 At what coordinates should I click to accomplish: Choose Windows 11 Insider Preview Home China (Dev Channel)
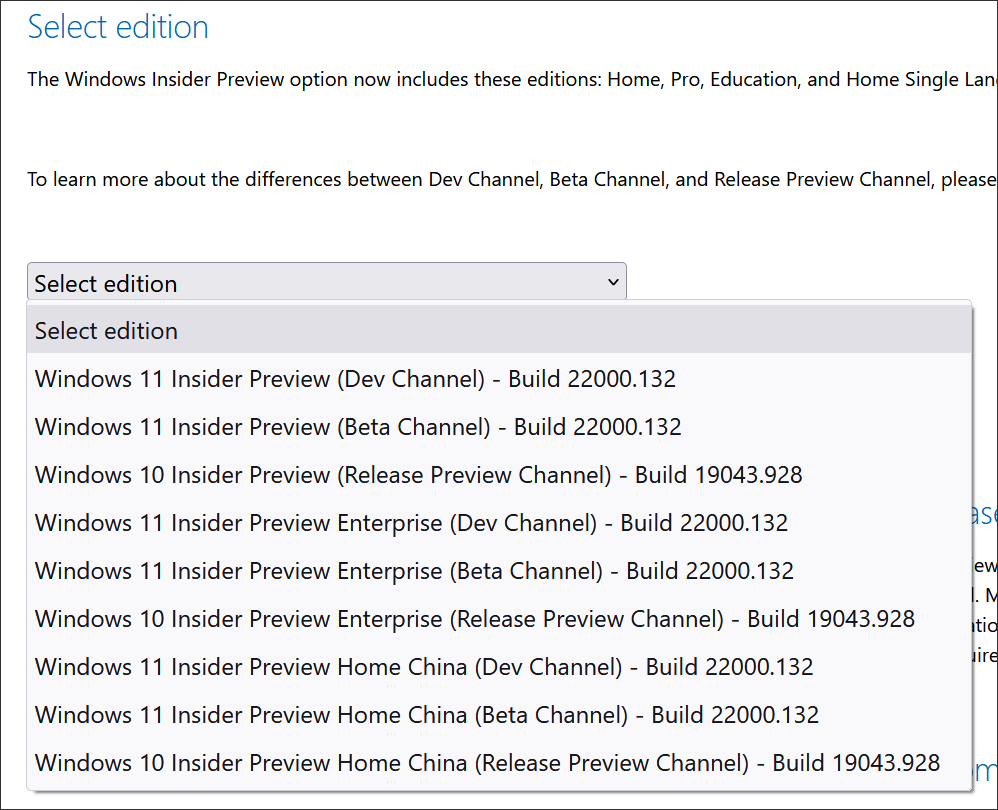(x=499, y=667)
